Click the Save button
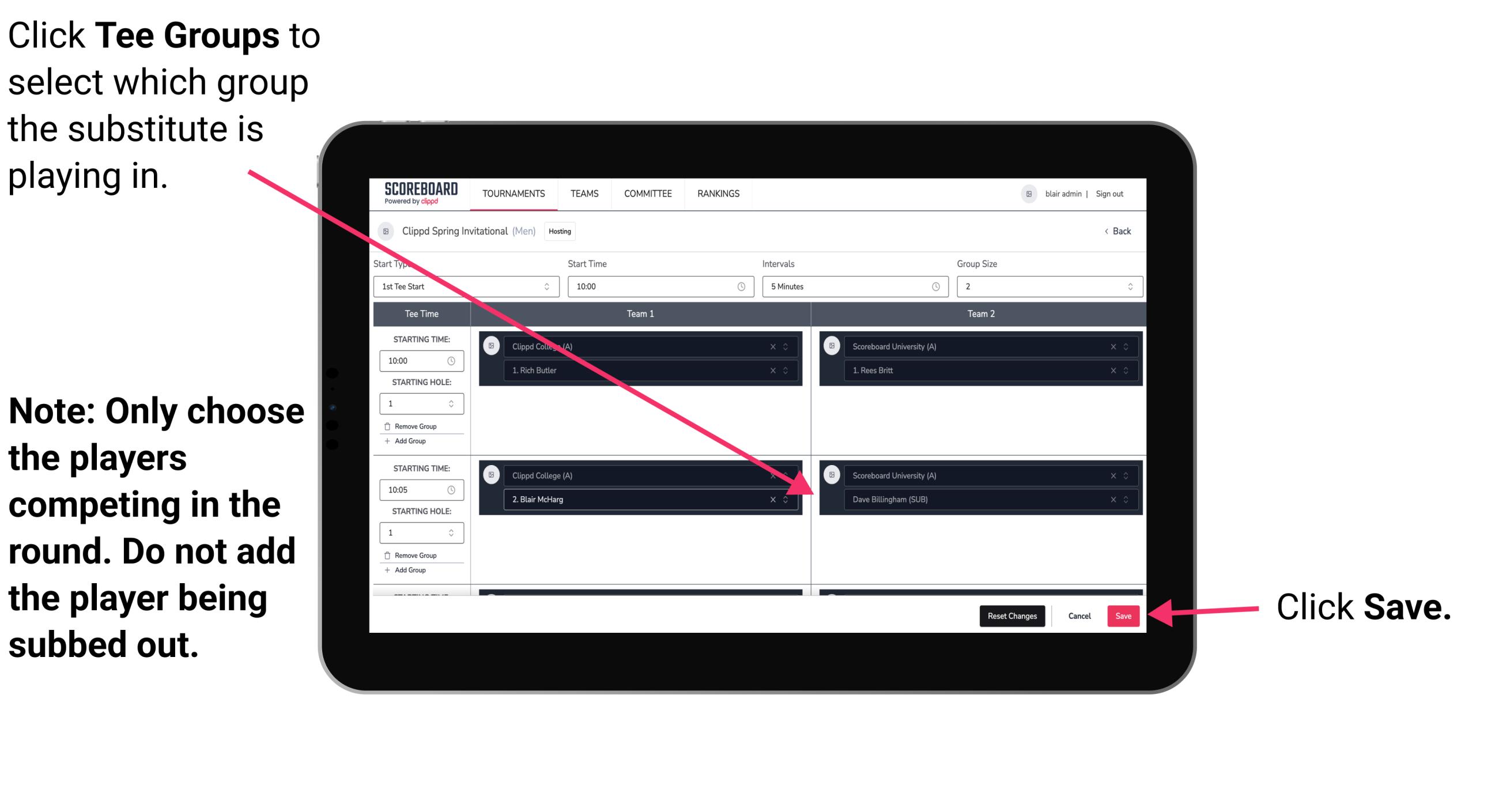Screen dimensions: 1510x812 click(1122, 614)
